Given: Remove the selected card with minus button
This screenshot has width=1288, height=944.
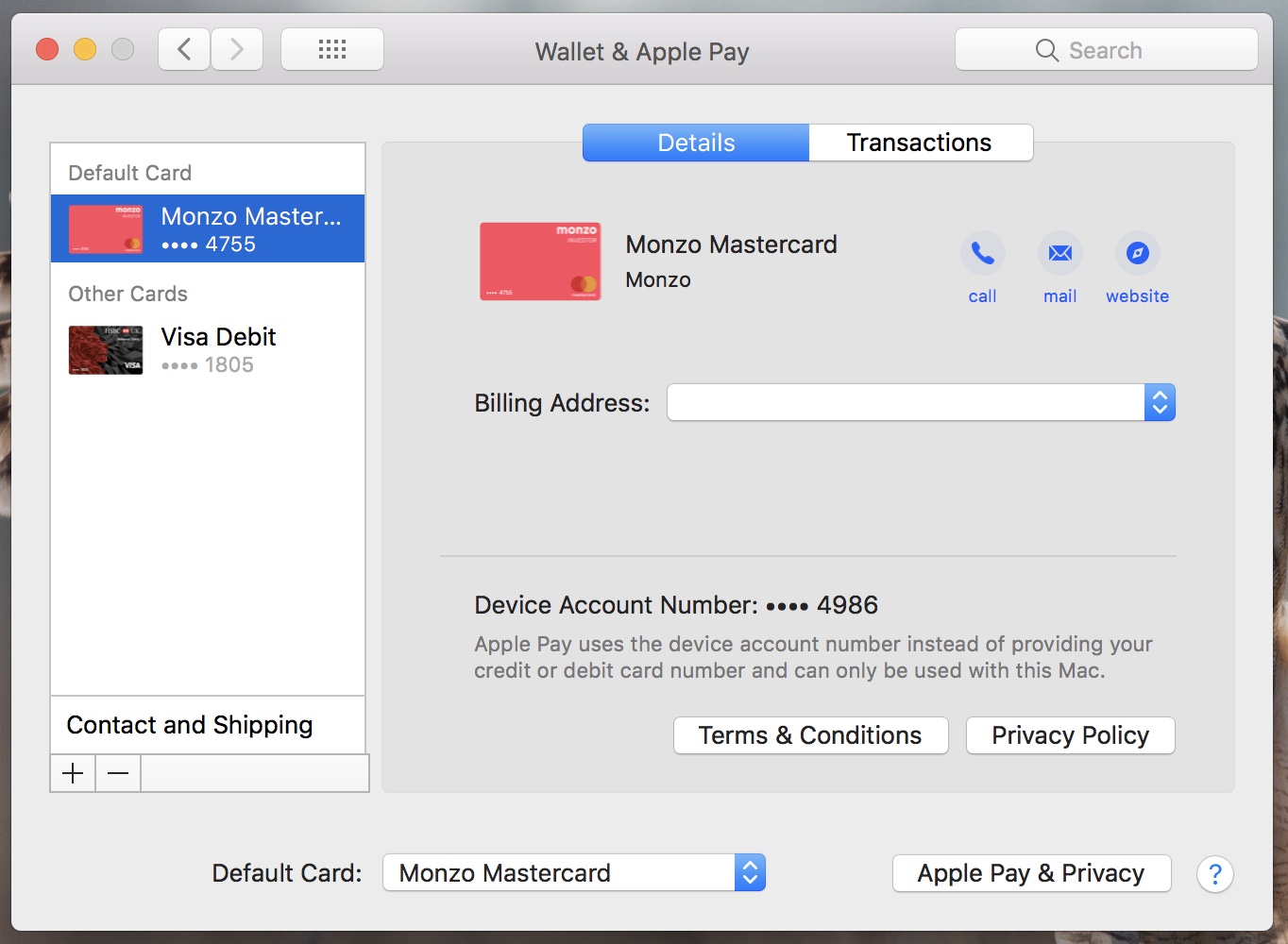Looking at the screenshot, I should point(118,773).
